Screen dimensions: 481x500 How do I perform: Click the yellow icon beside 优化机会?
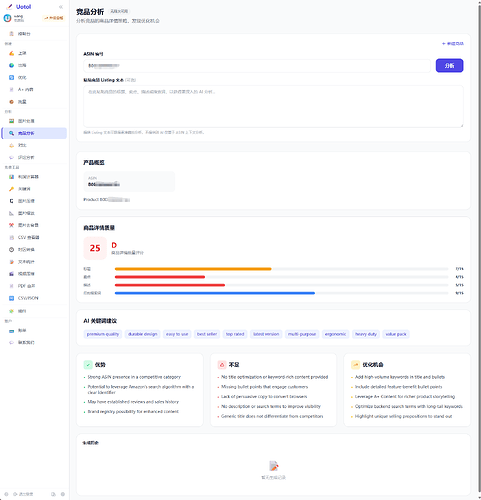355,365
